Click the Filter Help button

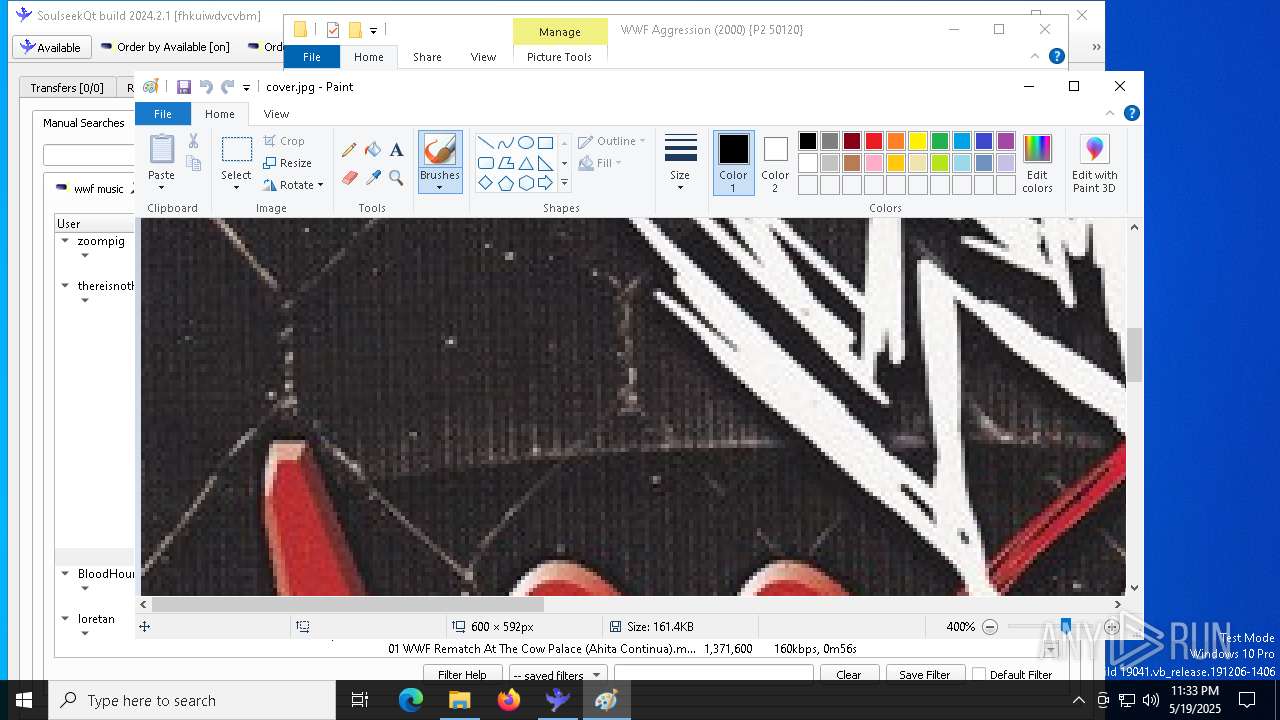pyautogui.click(x=462, y=675)
